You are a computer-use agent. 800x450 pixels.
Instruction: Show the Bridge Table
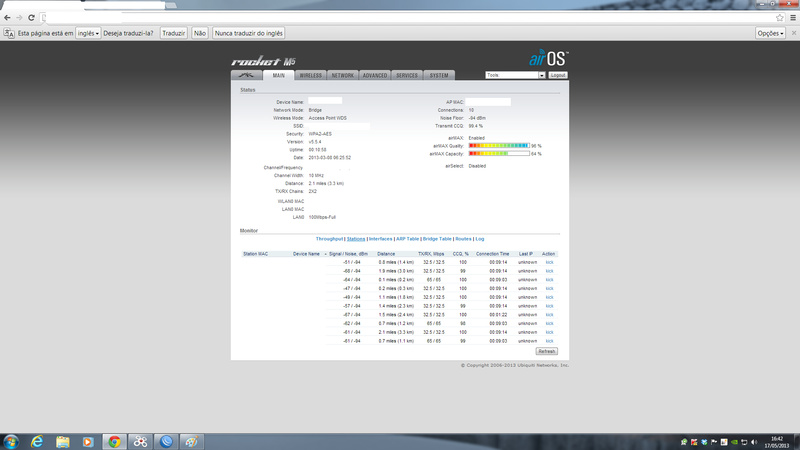coord(437,239)
